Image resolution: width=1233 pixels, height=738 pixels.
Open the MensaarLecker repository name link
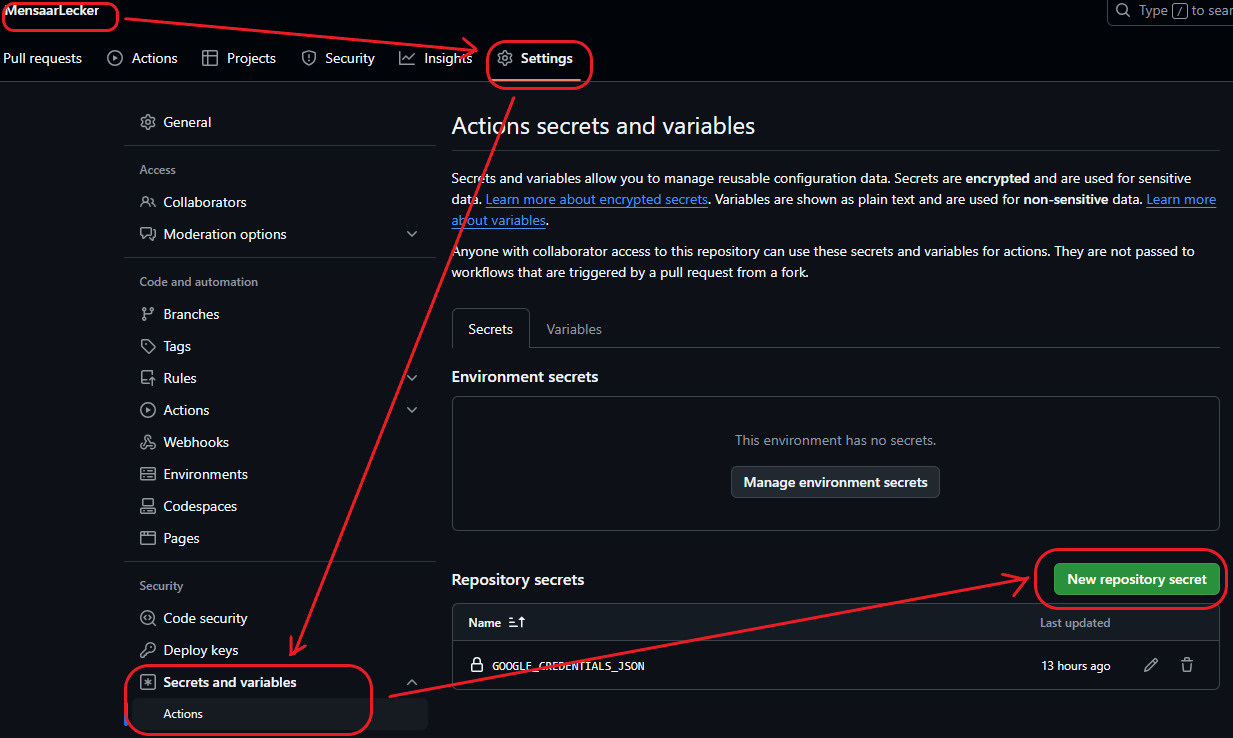[x=52, y=11]
